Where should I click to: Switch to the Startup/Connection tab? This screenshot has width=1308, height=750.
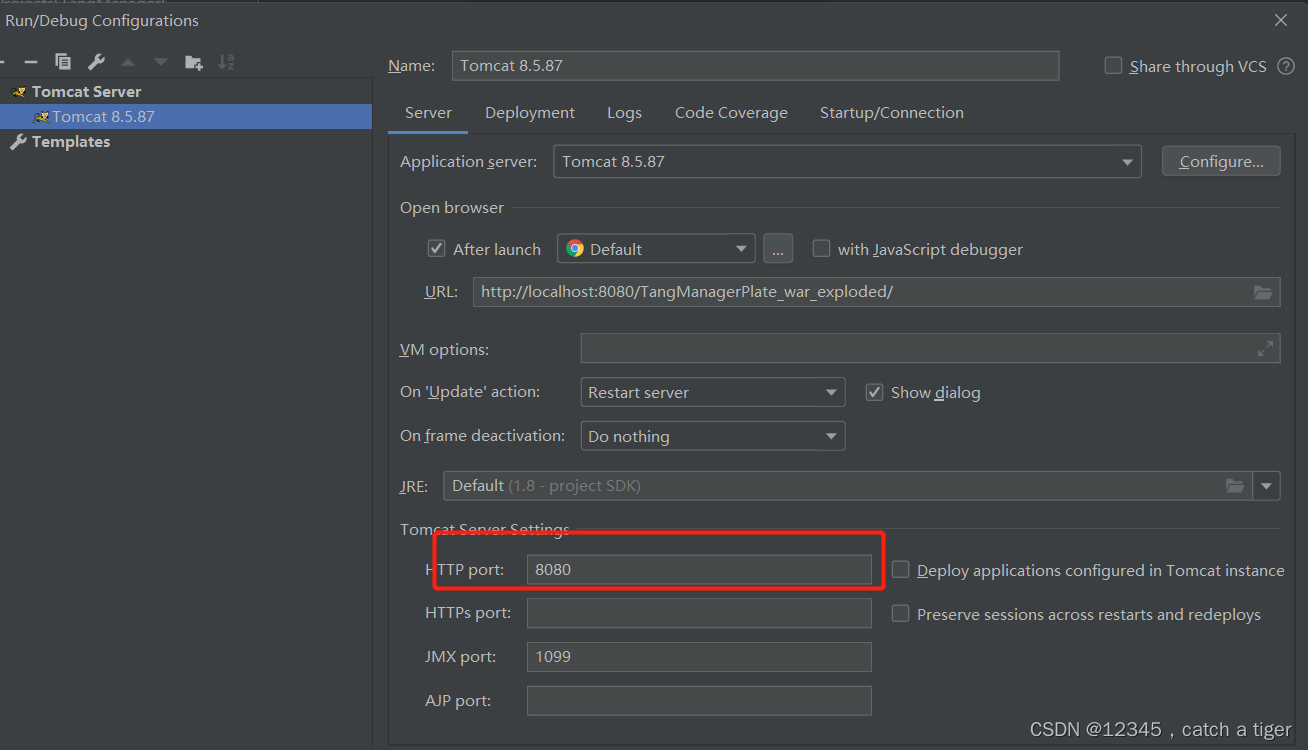point(892,113)
